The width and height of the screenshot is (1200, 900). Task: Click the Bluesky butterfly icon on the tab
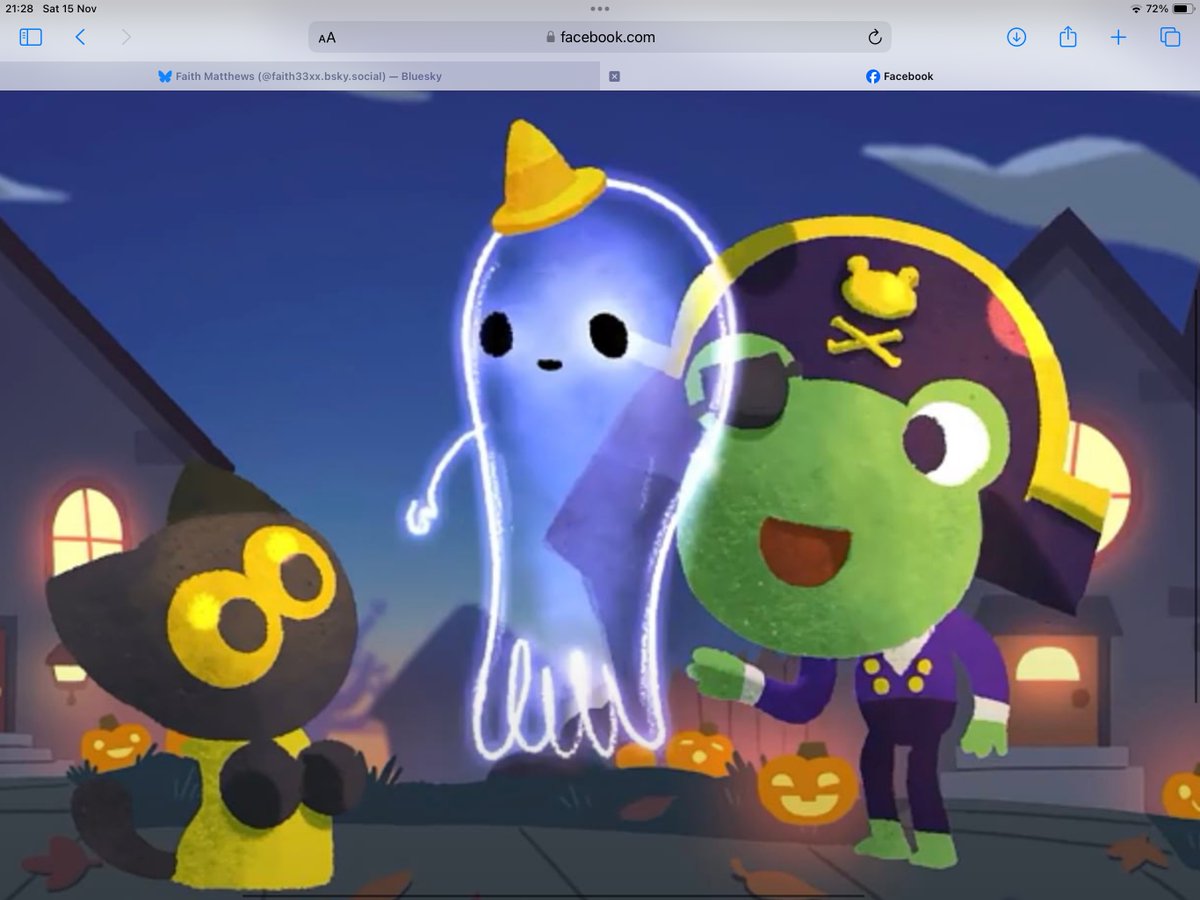click(x=163, y=75)
